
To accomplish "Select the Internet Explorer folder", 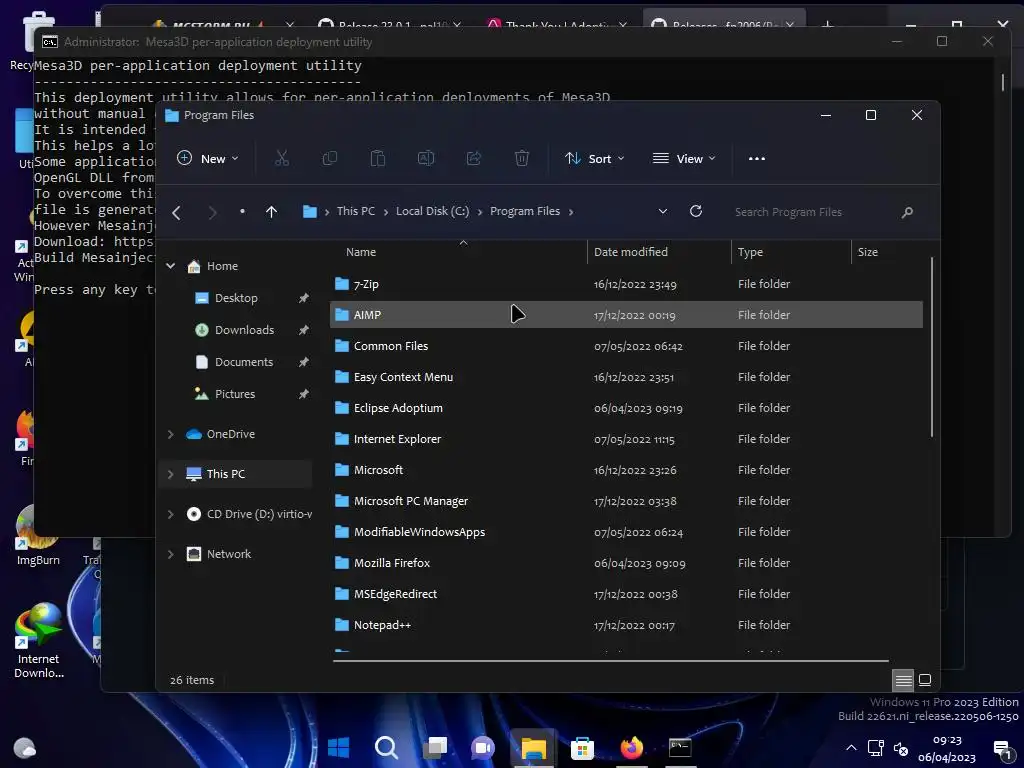I will [x=626, y=439].
